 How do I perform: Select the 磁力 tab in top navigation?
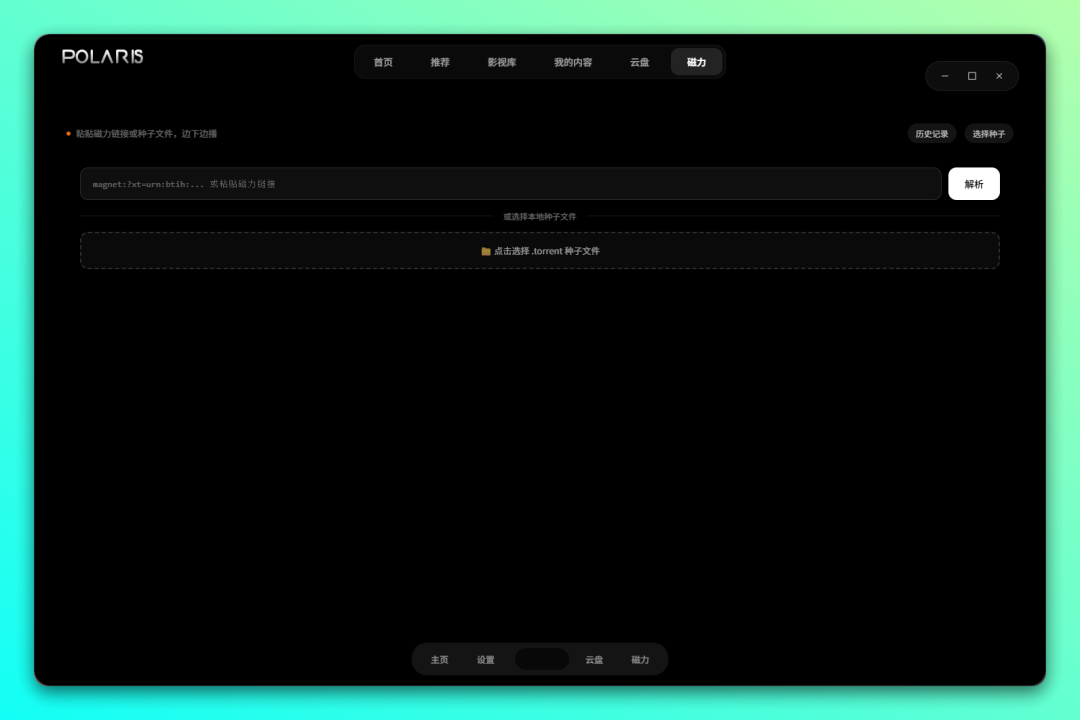click(696, 62)
